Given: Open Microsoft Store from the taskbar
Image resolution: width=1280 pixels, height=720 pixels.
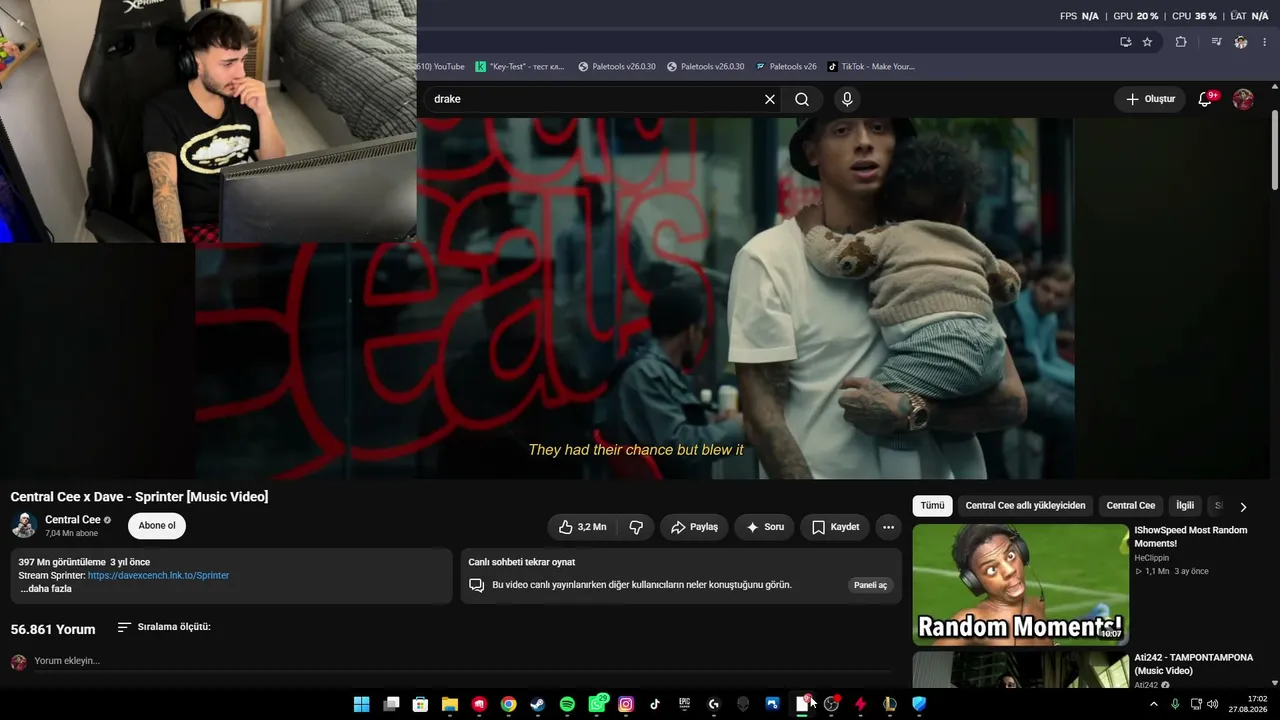Looking at the screenshot, I should [x=421, y=704].
